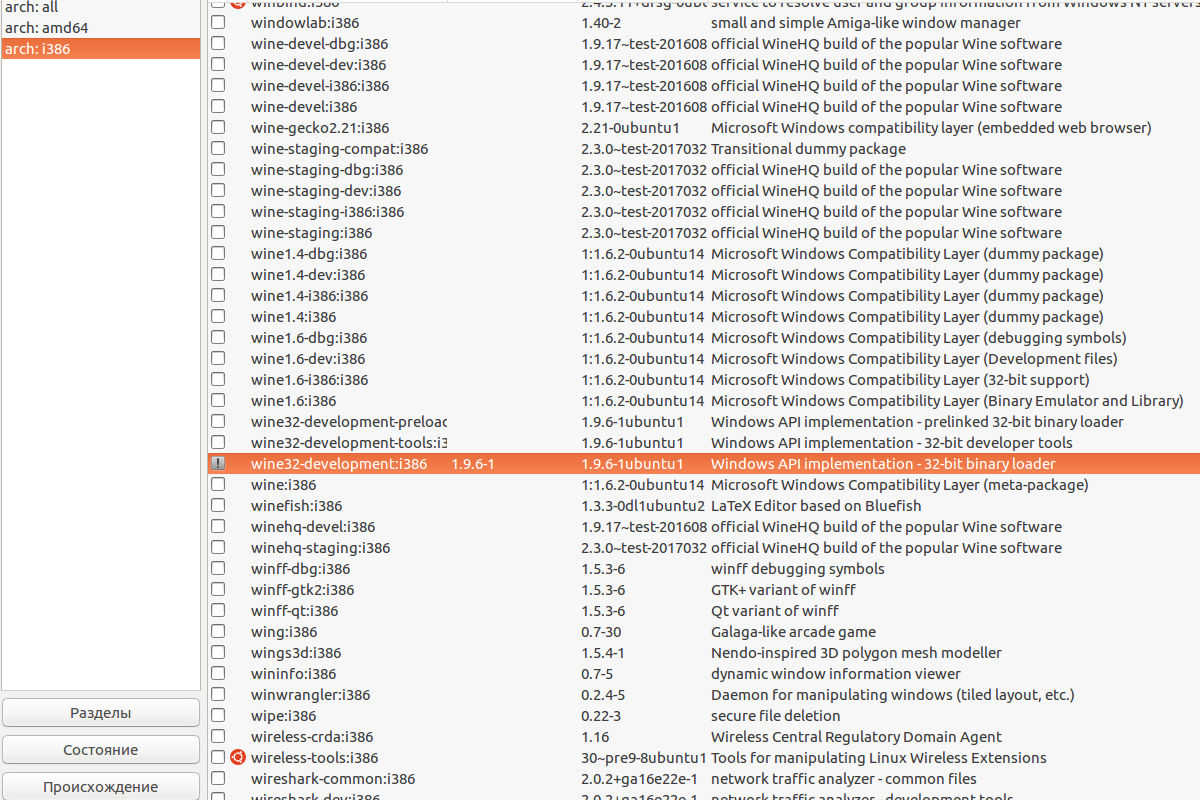Click installed version 1.9.6-1 of wine32-development
This screenshot has height=800, width=1200.
coord(473,463)
